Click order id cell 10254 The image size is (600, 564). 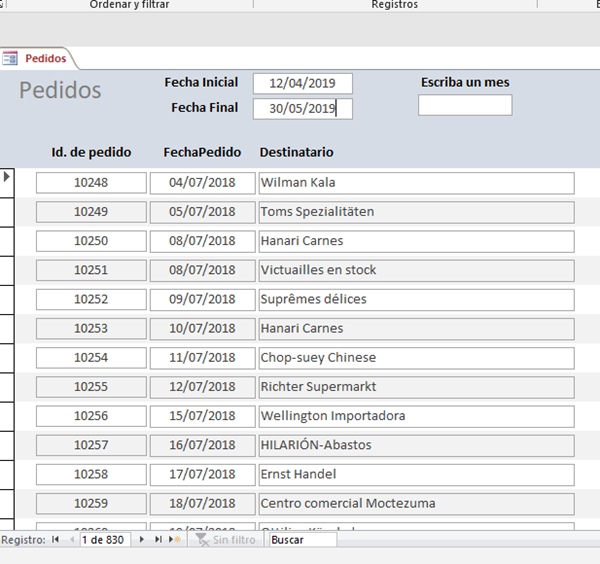pos(91,358)
